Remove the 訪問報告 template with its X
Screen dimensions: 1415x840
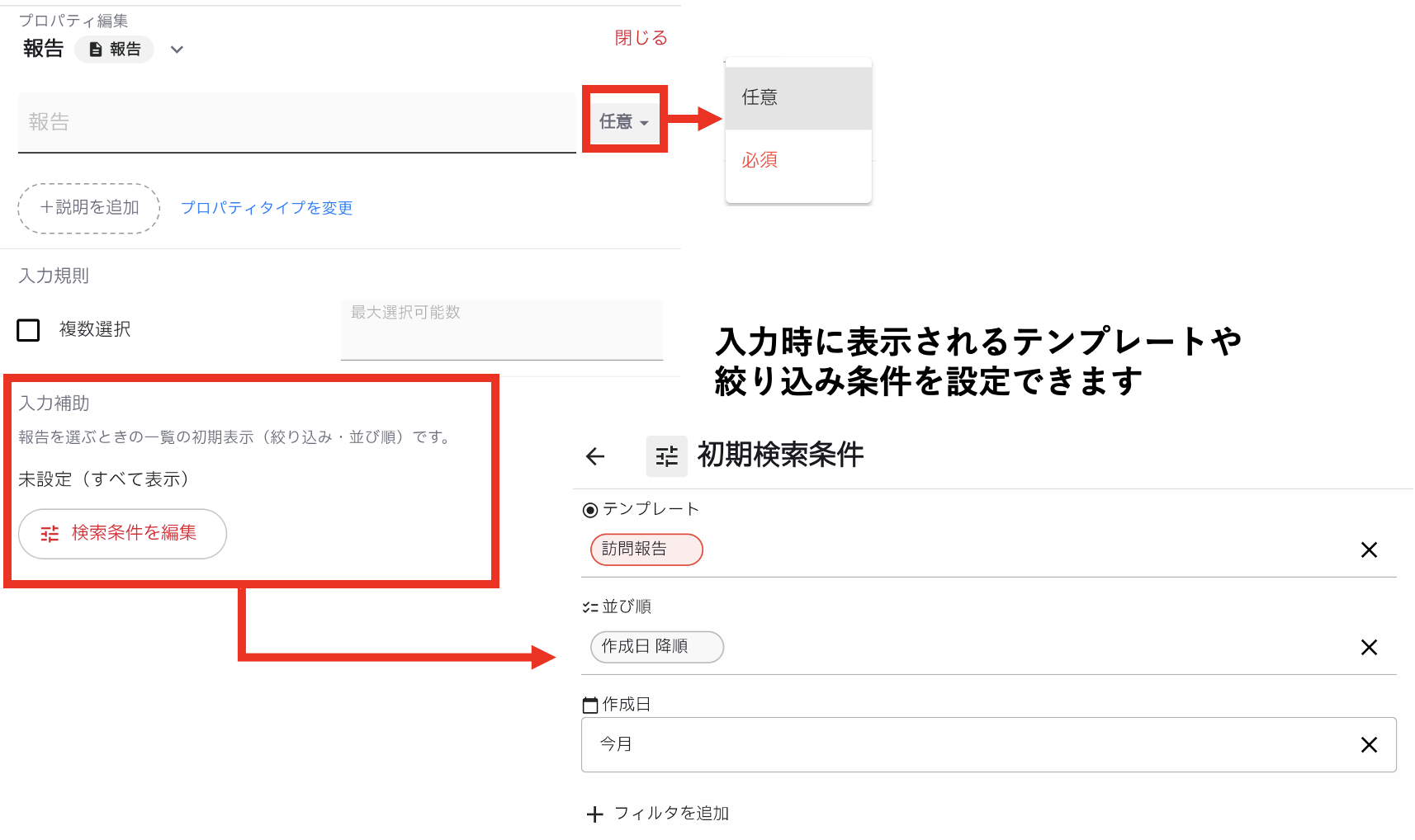[x=1369, y=550]
